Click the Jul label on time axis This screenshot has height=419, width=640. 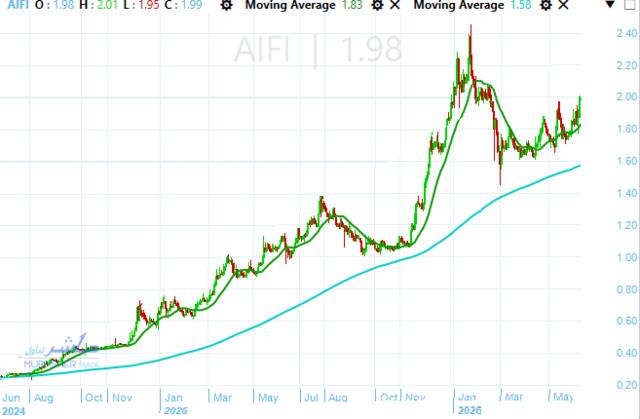click(312, 397)
